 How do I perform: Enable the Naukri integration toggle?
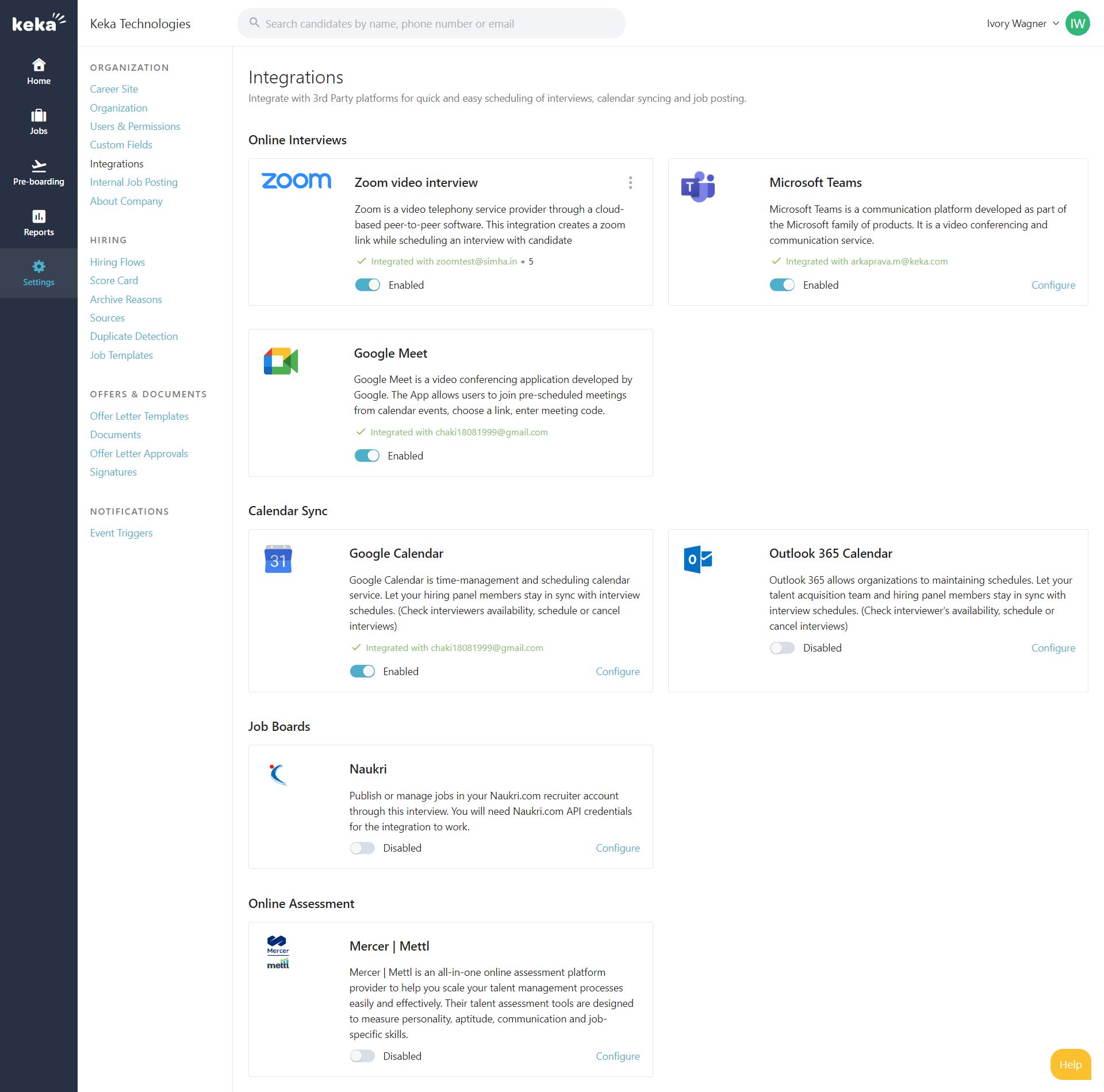(362, 848)
